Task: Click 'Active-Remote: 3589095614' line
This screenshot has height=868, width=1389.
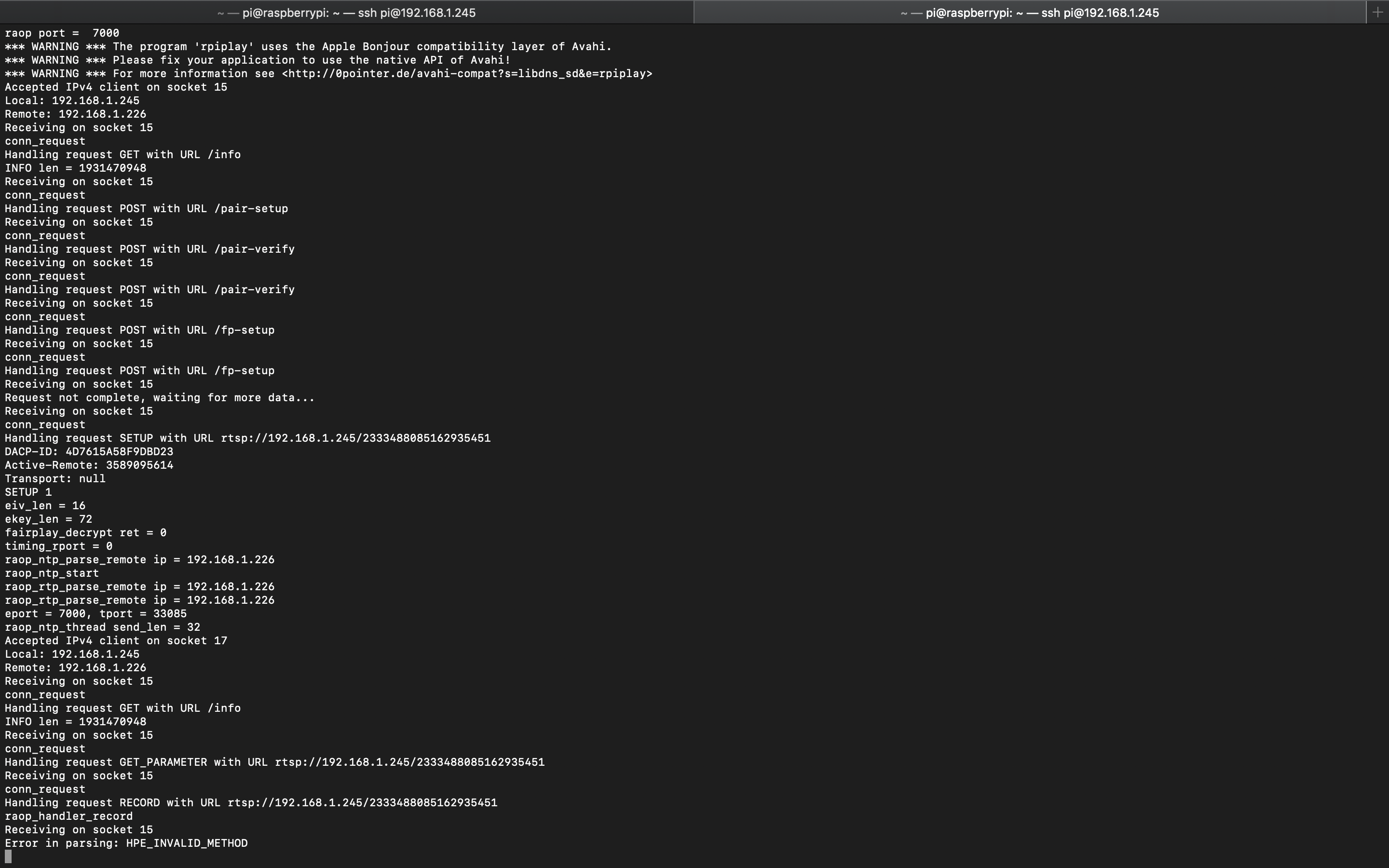Action: [89, 465]
